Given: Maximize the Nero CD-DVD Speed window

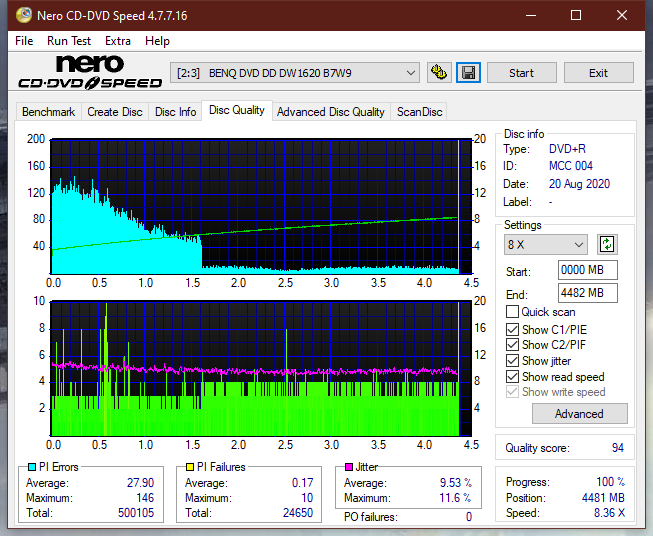Looking at the screenshot, I should (576, 15).
